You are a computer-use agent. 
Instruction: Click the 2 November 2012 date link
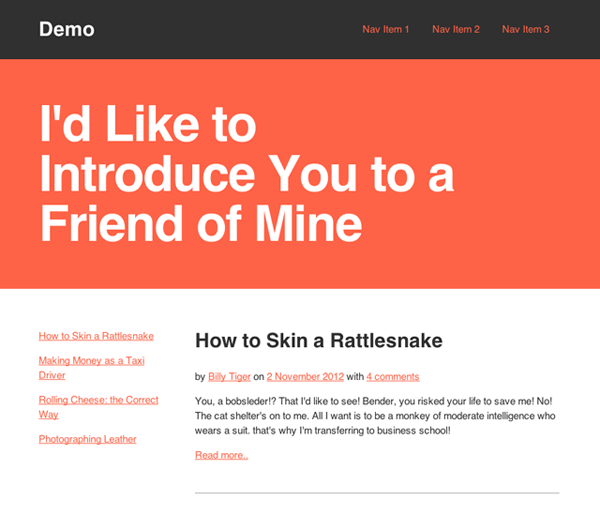click(x=305, y=376)
